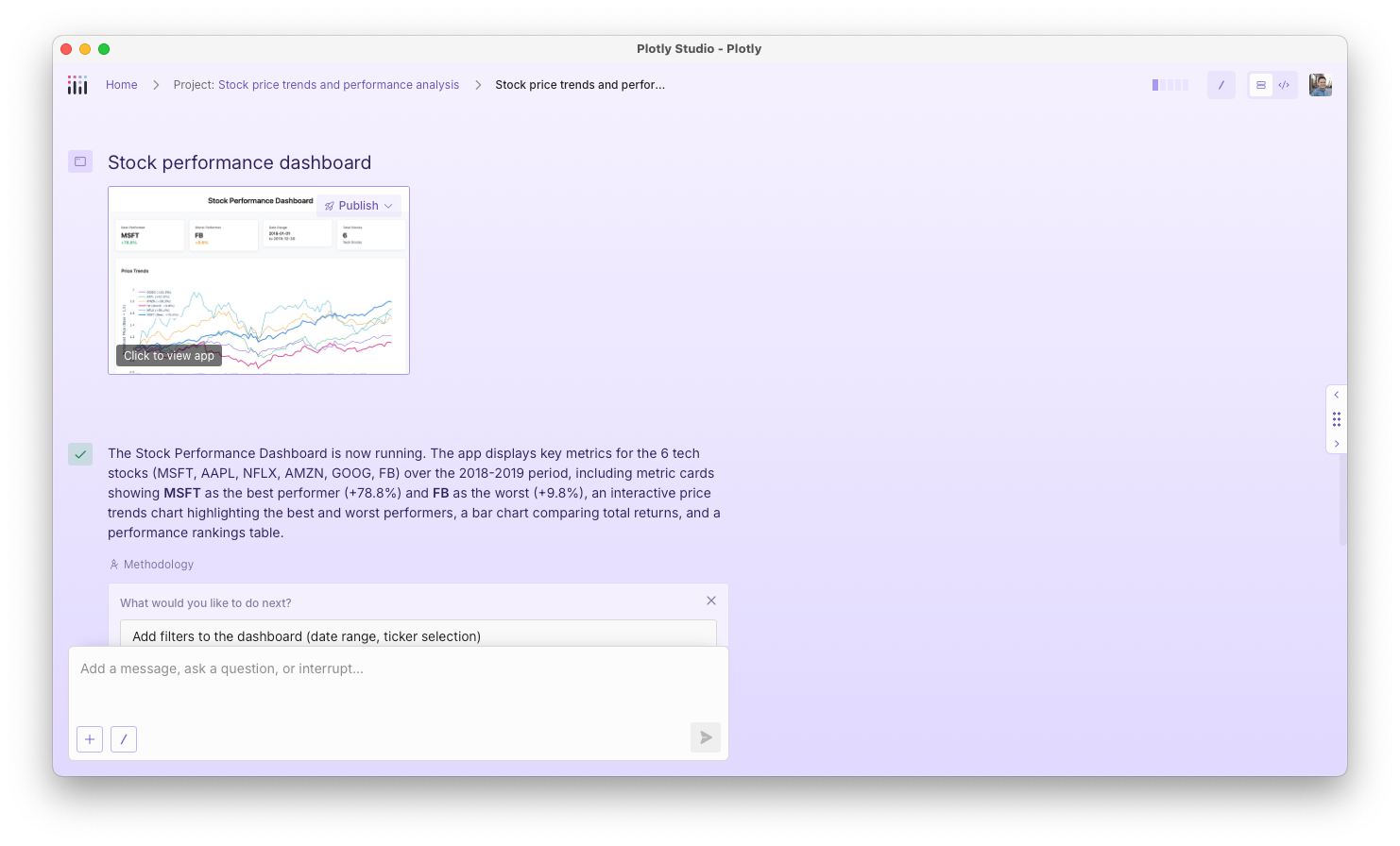Screen dimensions: 1400x846
Task: Click the "Stock performance dashboard" heading
Action: click(x=240, y=162)
